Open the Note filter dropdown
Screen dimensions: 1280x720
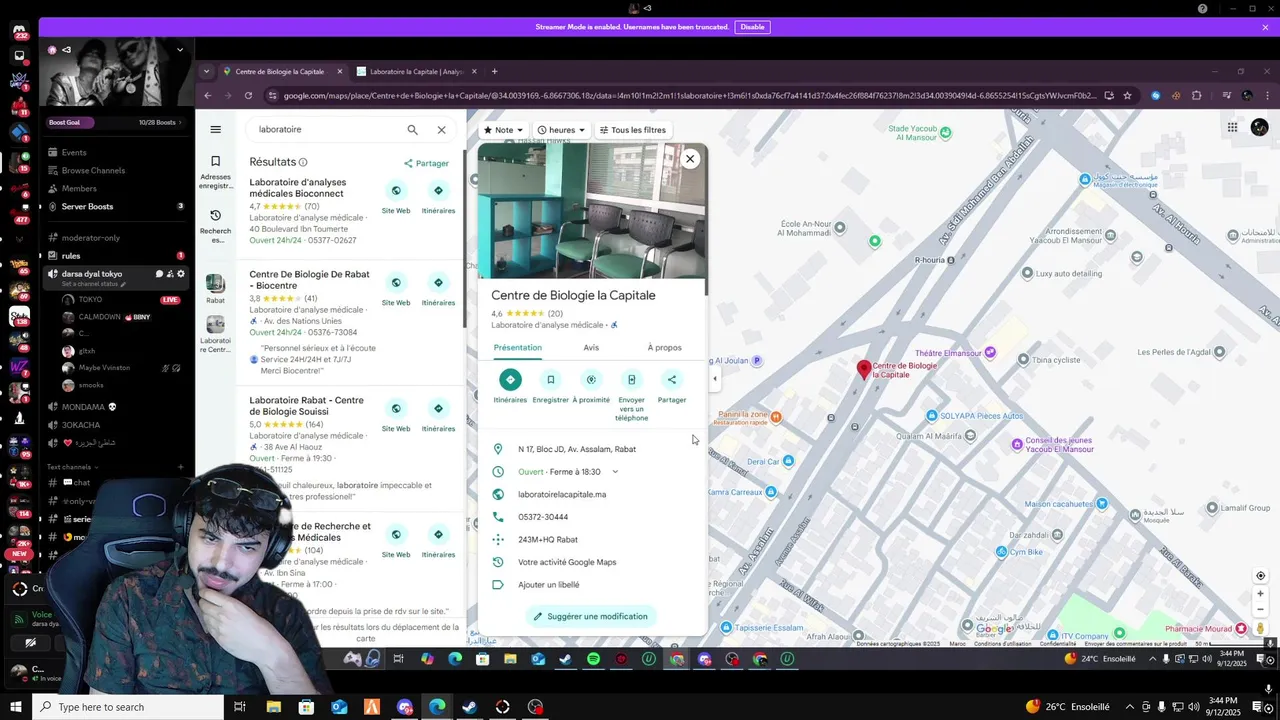503,130
